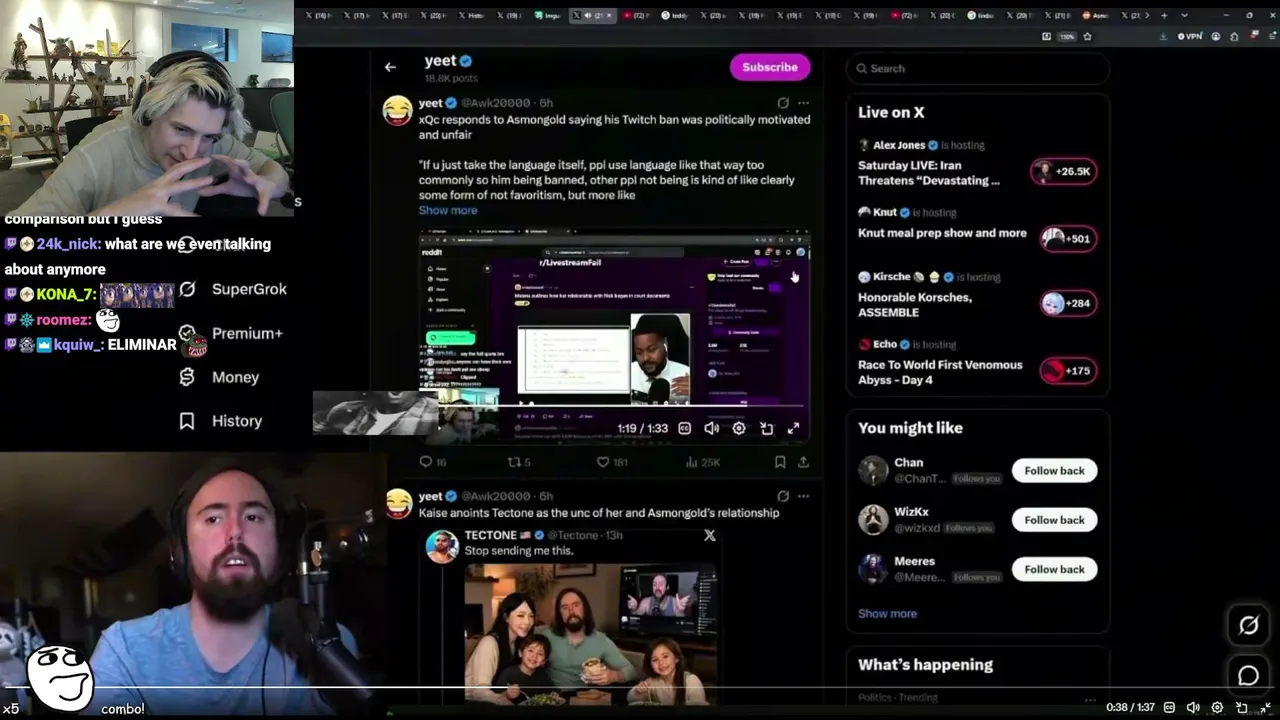Open main video player settings gear
This screenshot has height=720, width=1280.
click(1217, 708)
